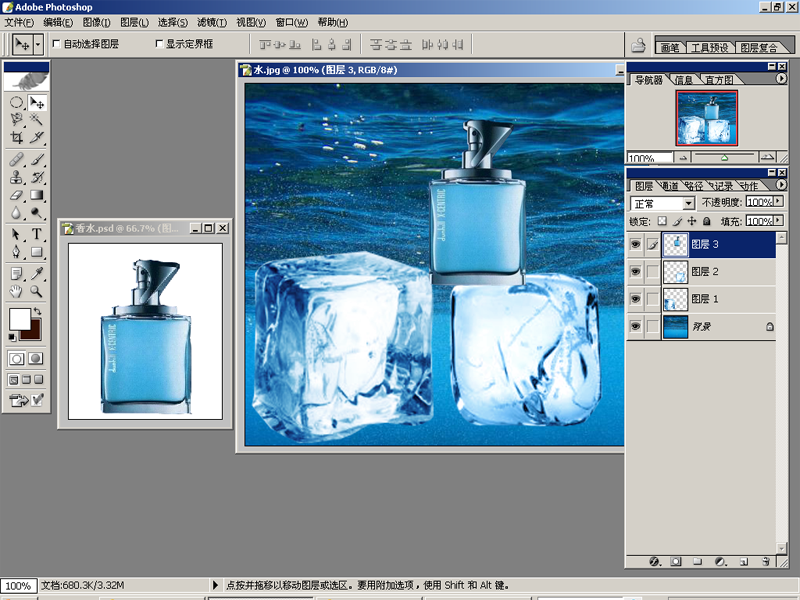Screen dimensions: 800x600
Task: Open the 滤镜 menu
Action: coord(212,22)
